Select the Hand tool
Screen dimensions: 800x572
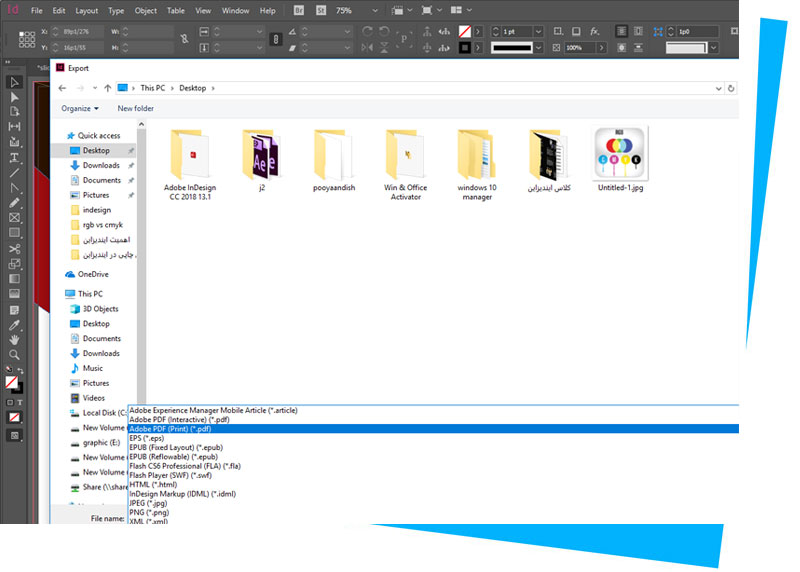click(14, 340)
